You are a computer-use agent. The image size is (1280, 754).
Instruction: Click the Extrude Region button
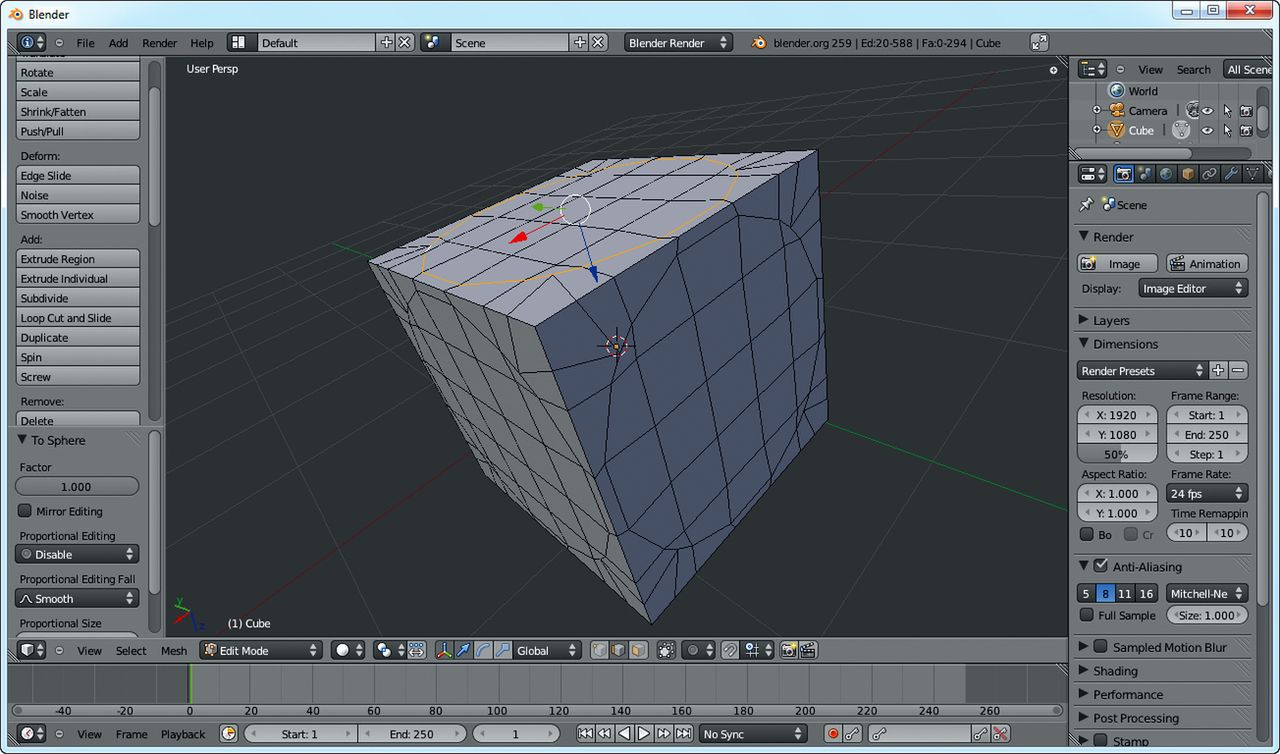point(77,259)
